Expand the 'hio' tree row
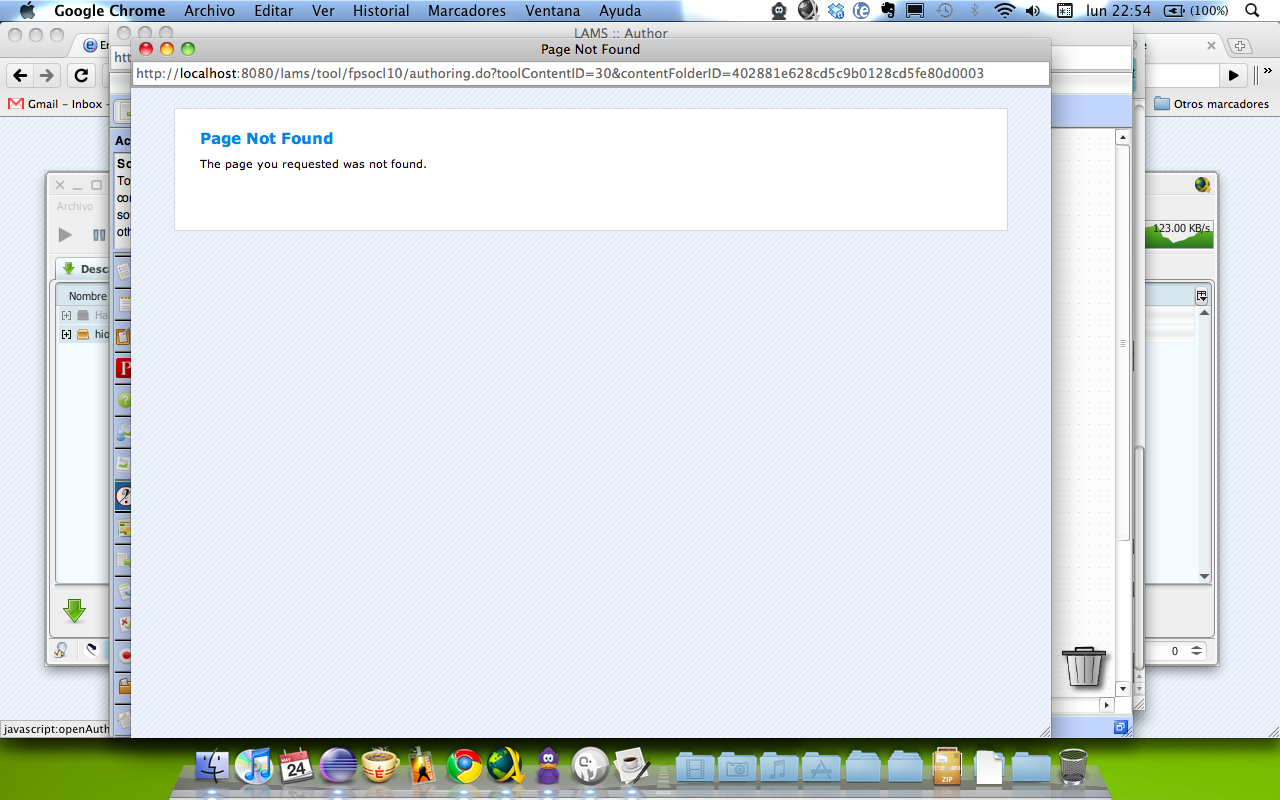Viewport: 1280px width, 800px height. [x=66, y=334]
